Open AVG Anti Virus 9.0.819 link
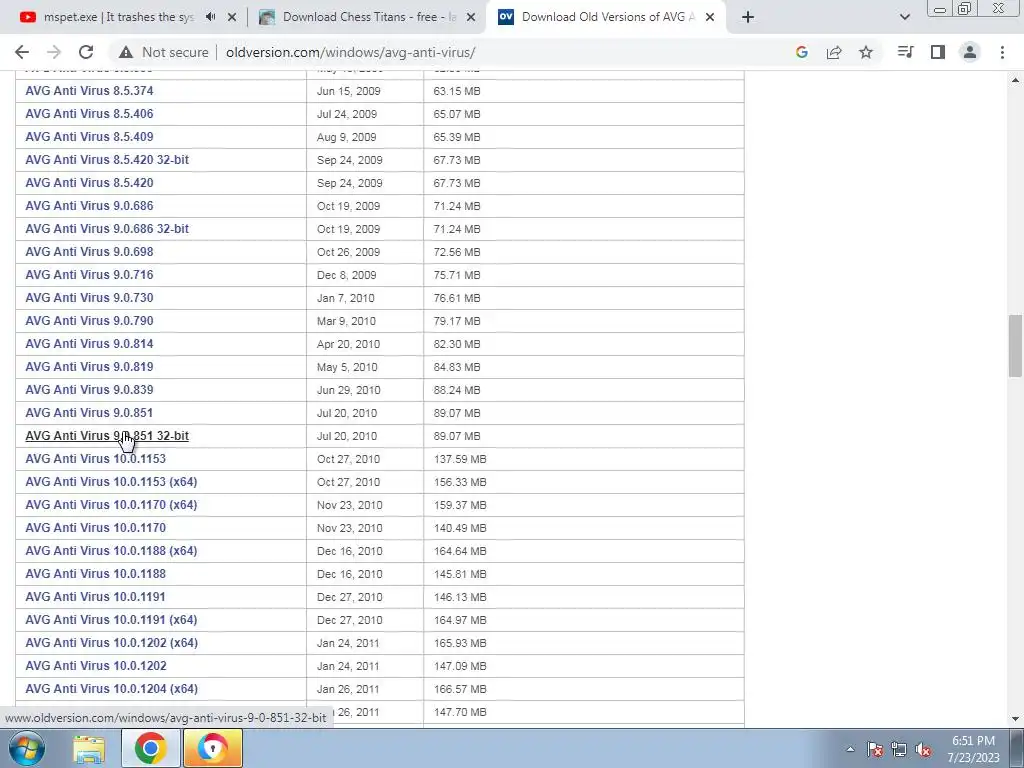1024x768 pixels. [x=89, y=366]
